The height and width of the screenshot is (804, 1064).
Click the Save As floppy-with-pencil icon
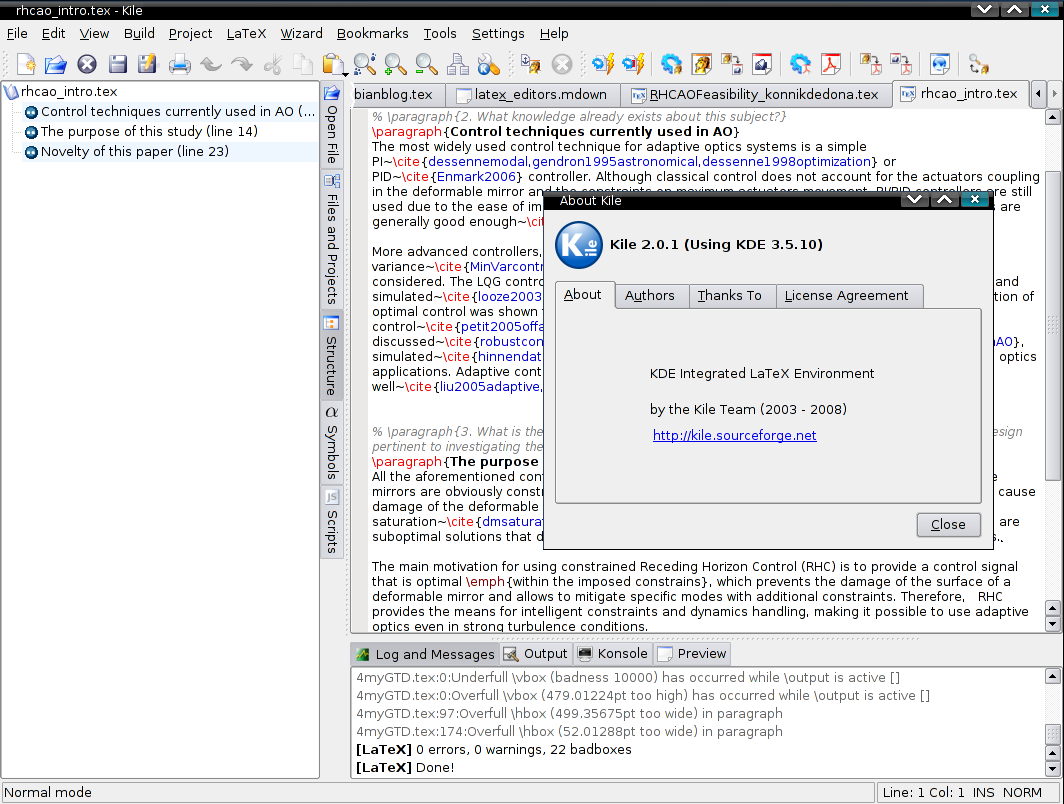[x=147, y=64]
